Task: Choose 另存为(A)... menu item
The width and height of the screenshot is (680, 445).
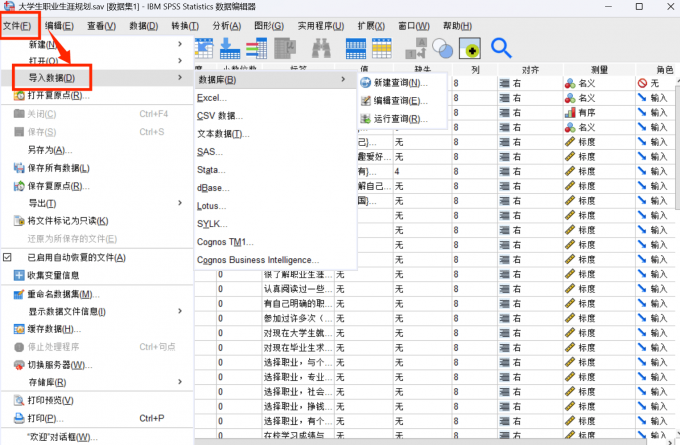Action: click(x=98, y=150)
